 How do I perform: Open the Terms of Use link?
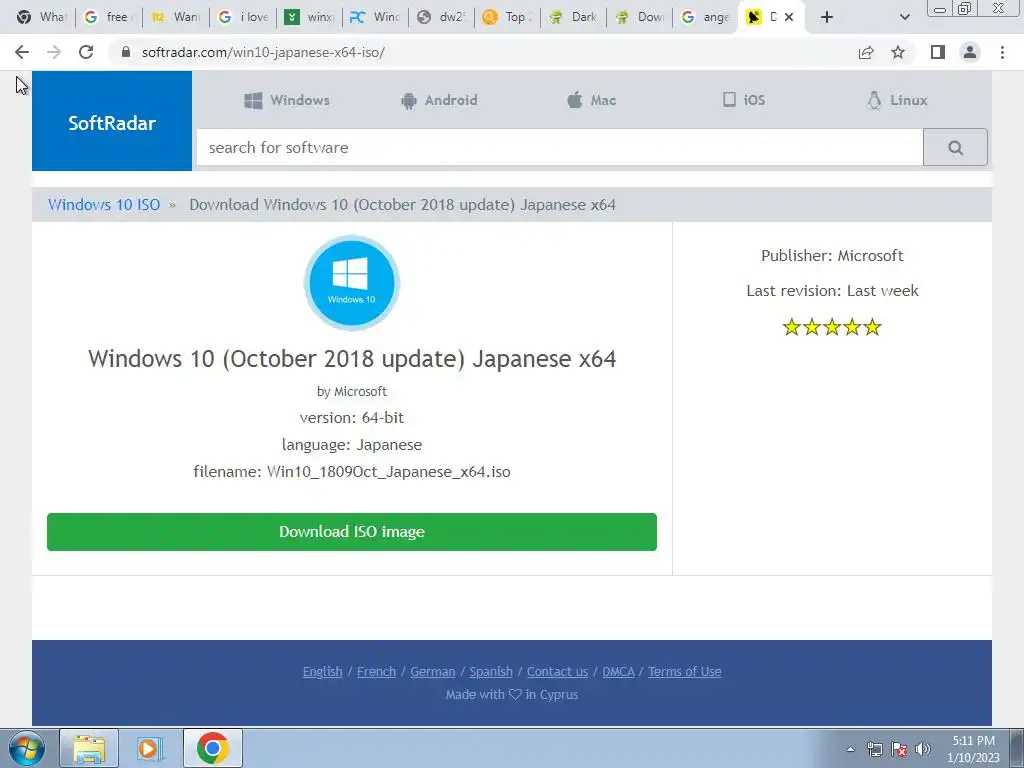point(684,671)
